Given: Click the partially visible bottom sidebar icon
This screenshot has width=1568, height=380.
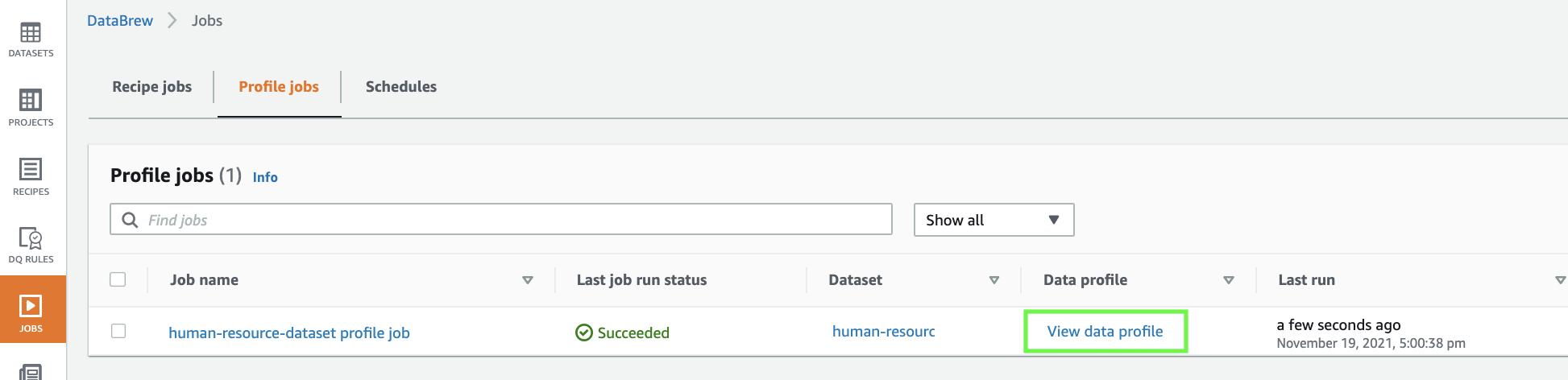Looking at the screenshot, I should [x=31, y=372].
